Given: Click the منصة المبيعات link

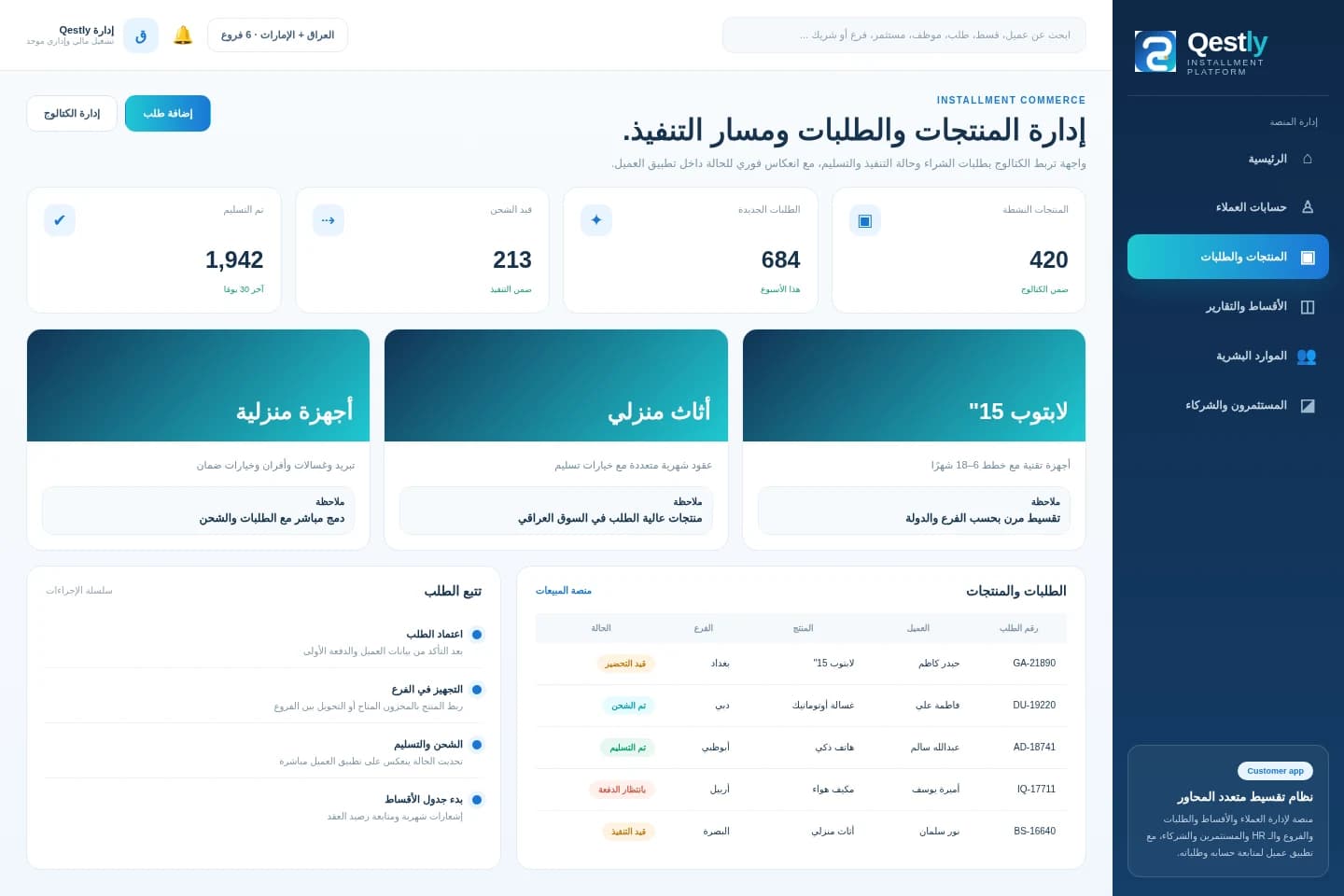Looking at the screenshot, I should (x=564, y=591).
